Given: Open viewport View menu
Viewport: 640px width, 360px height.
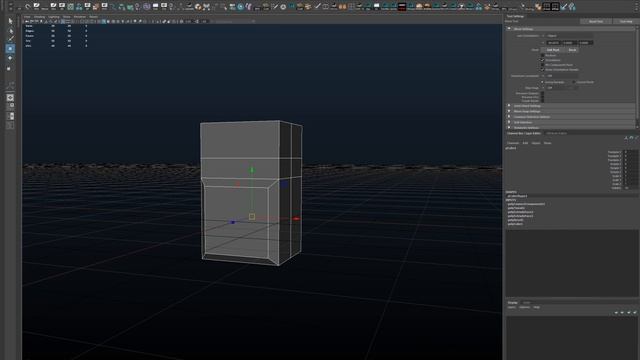Looking at the screenshot, I should pos(27,17).
